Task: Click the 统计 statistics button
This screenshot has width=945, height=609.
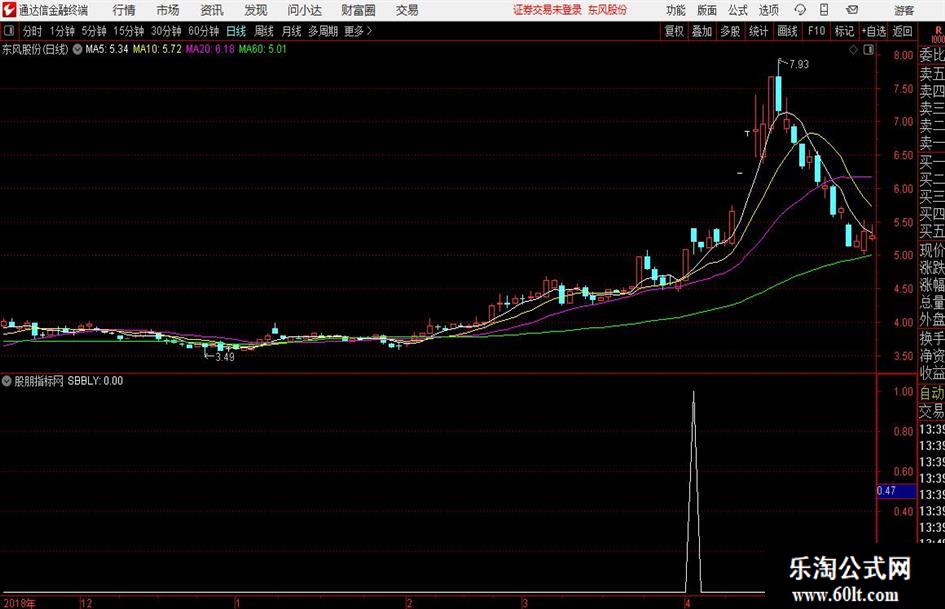Action: [x=758, y=31]
